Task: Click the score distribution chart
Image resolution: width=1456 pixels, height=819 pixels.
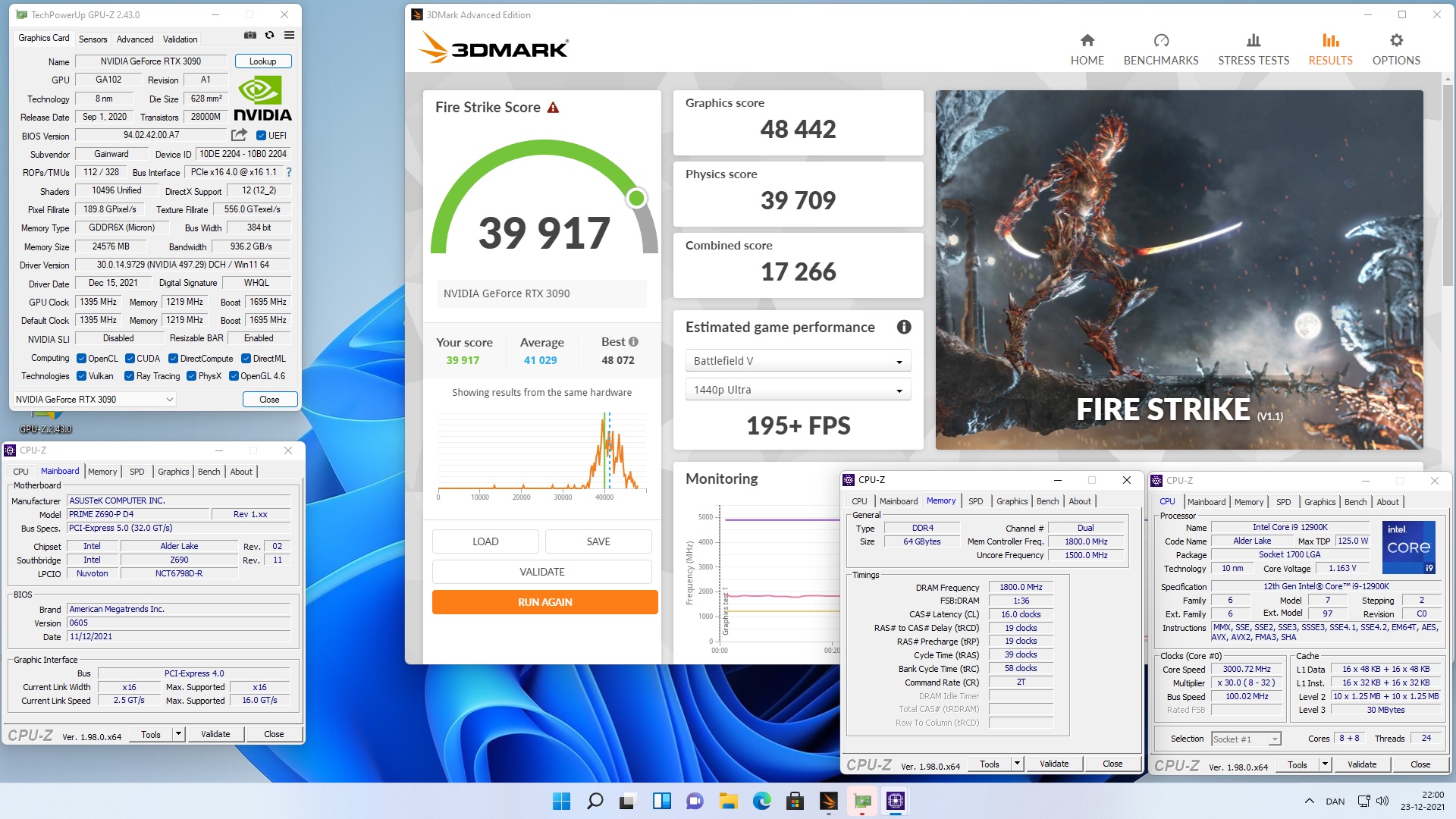Action: click(x=541, y=453)
